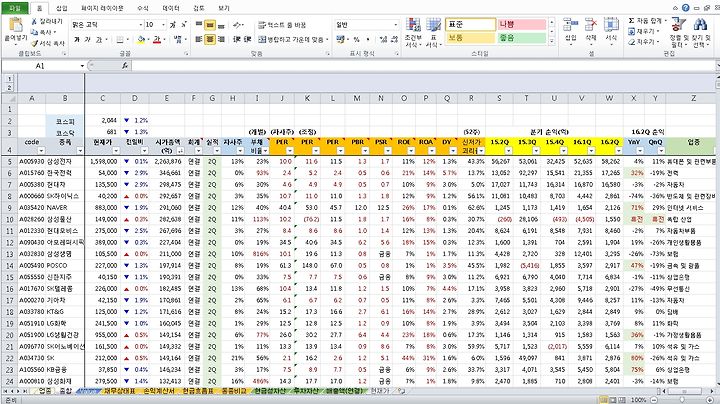
Task: Toggle bottom vertical alignment
Action: pyautogui.click(x=221, y=25)
